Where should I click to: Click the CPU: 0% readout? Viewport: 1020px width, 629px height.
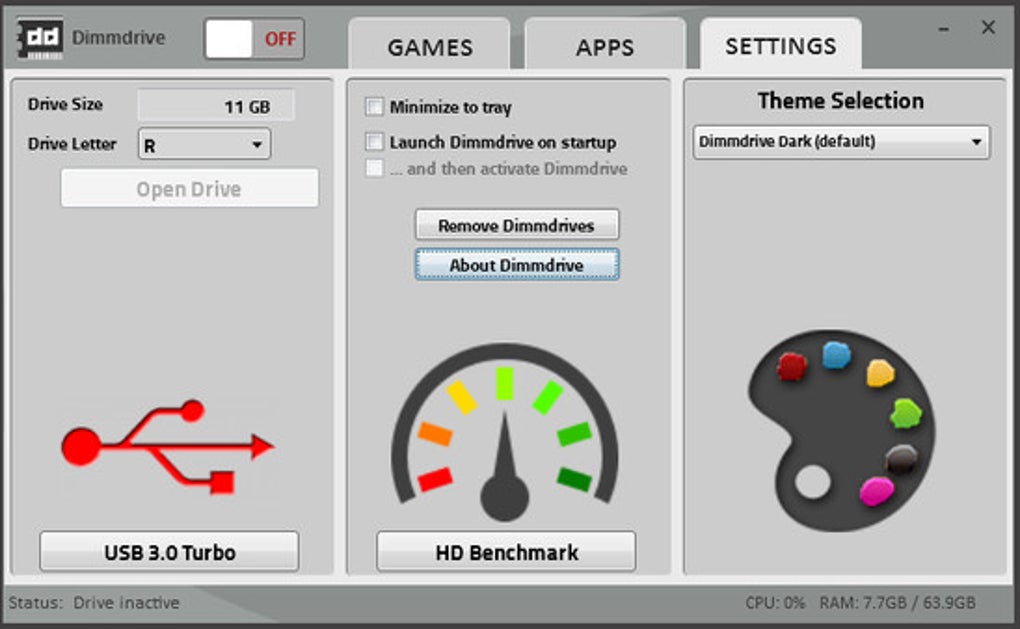click(x=775, y=602)
